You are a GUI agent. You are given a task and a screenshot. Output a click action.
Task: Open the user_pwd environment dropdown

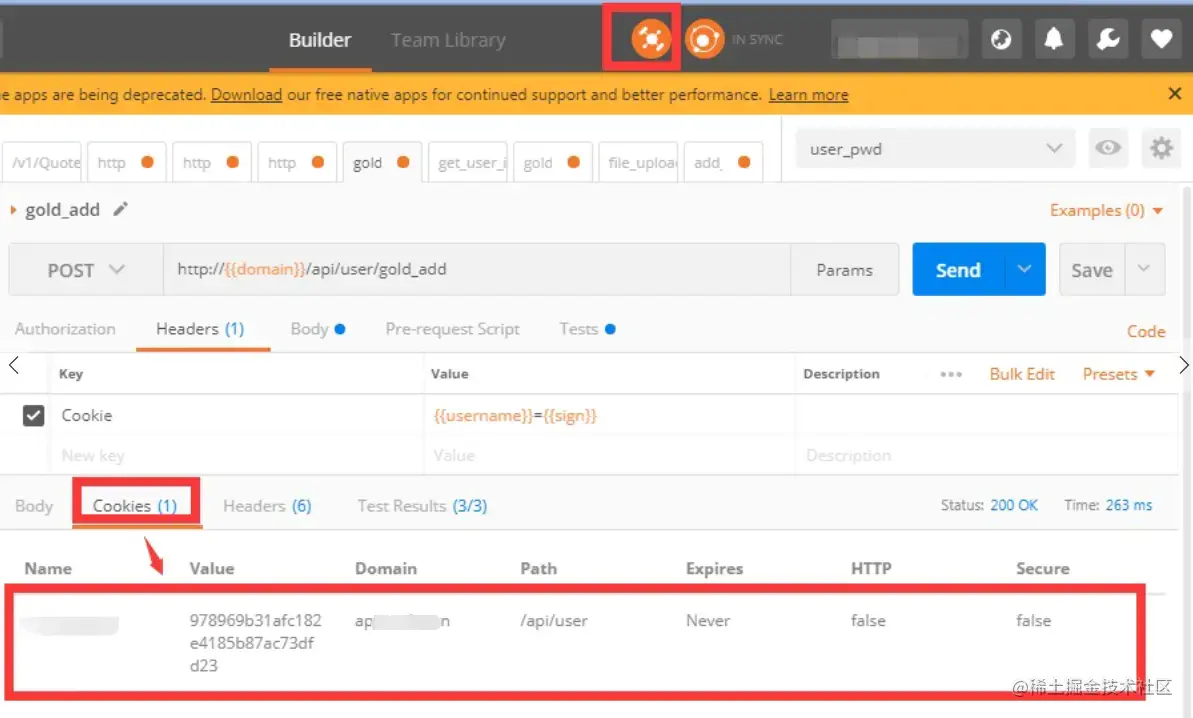click(935, 148)
